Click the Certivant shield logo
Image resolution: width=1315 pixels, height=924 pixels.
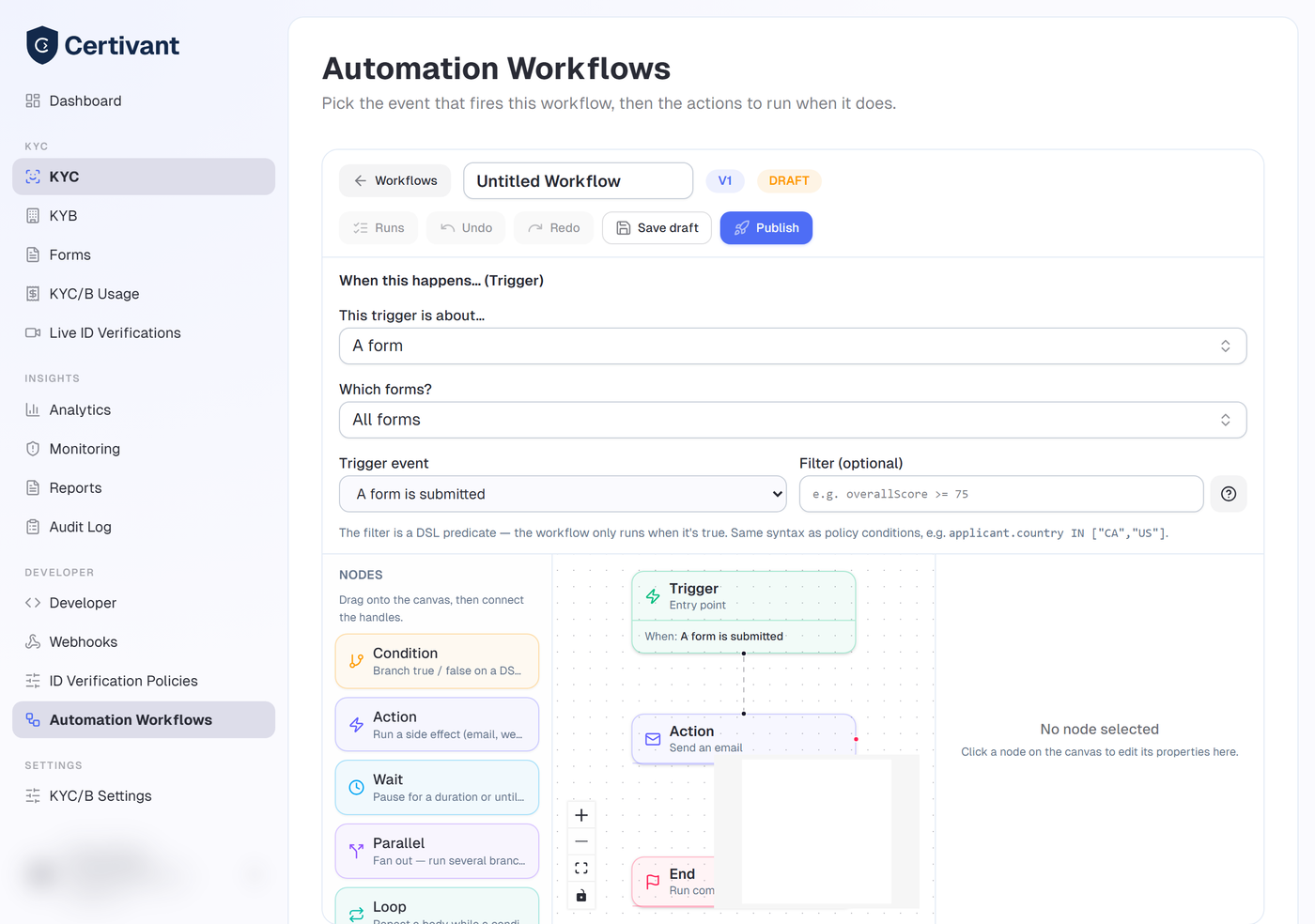42,45
